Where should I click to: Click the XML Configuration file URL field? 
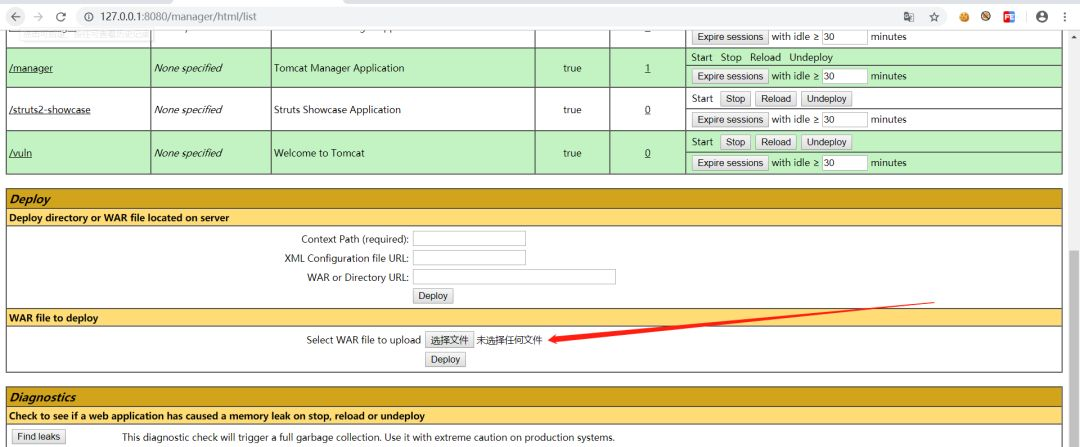[x=469, y=258]
